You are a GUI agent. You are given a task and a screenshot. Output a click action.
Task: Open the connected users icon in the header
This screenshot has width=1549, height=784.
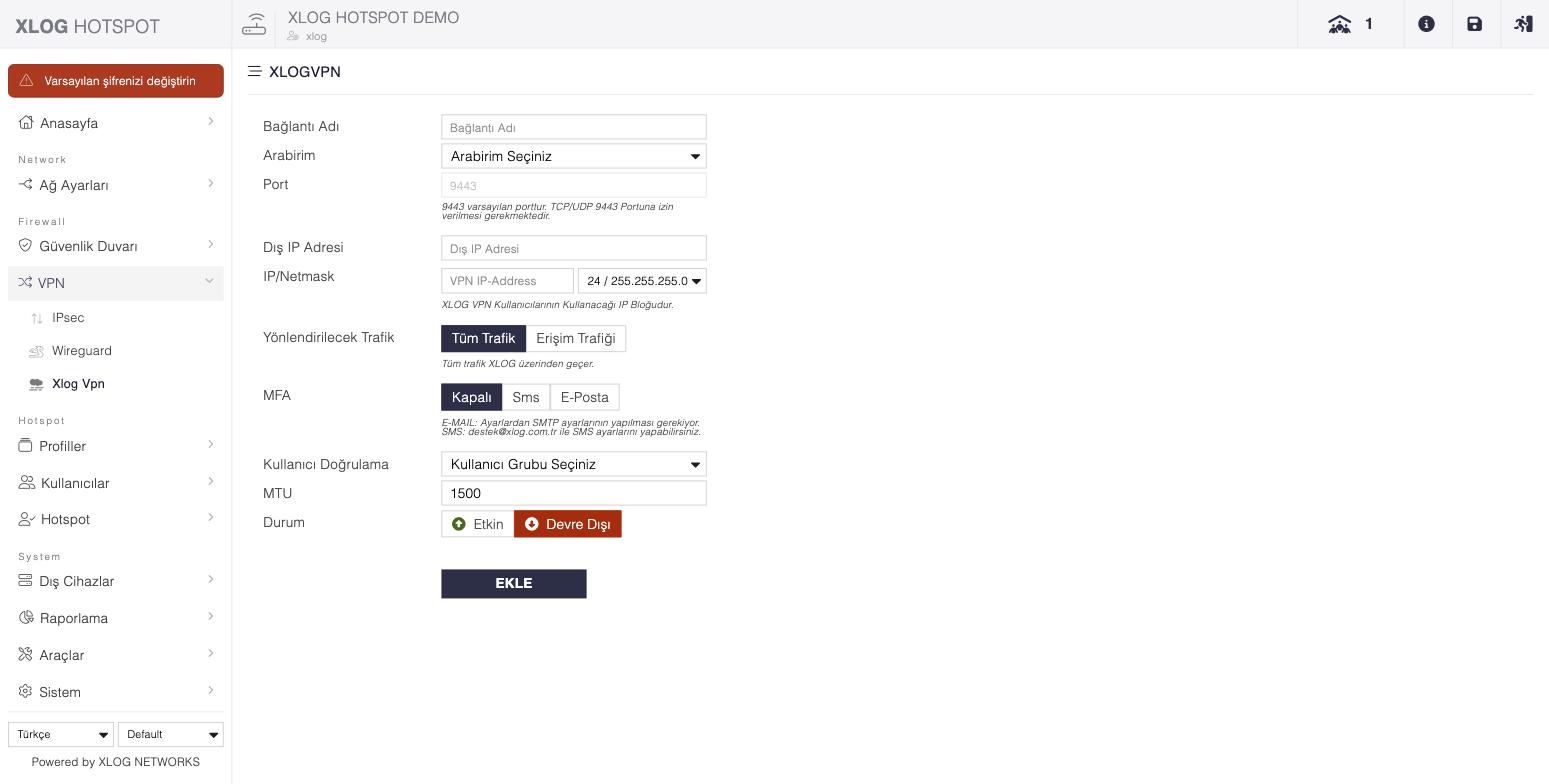click(x=1339, y=24)
